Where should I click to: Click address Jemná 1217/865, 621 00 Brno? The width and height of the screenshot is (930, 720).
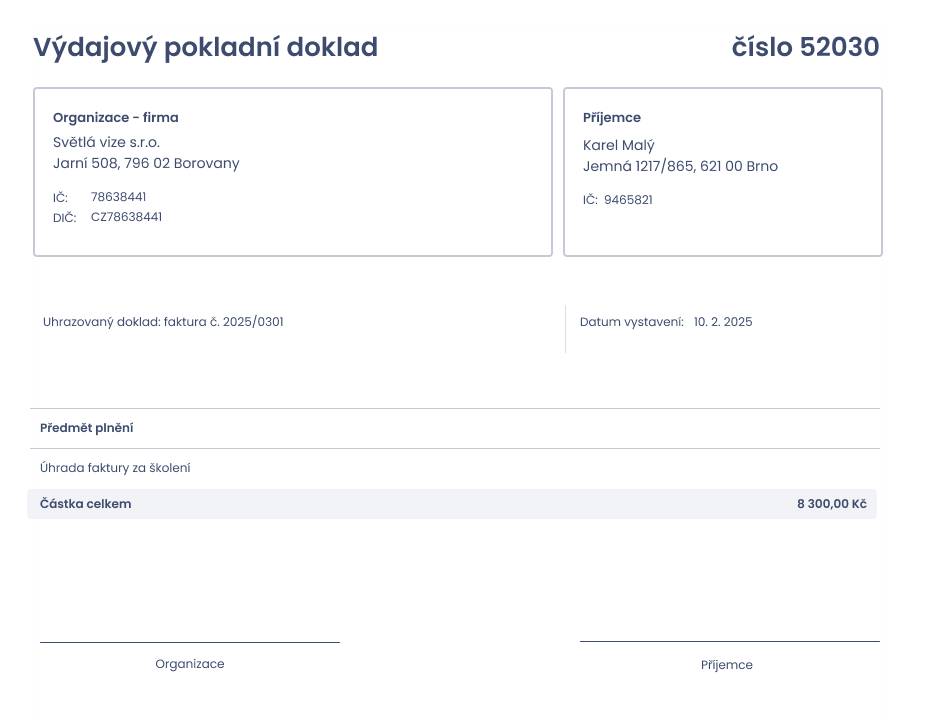click(680, 166)
